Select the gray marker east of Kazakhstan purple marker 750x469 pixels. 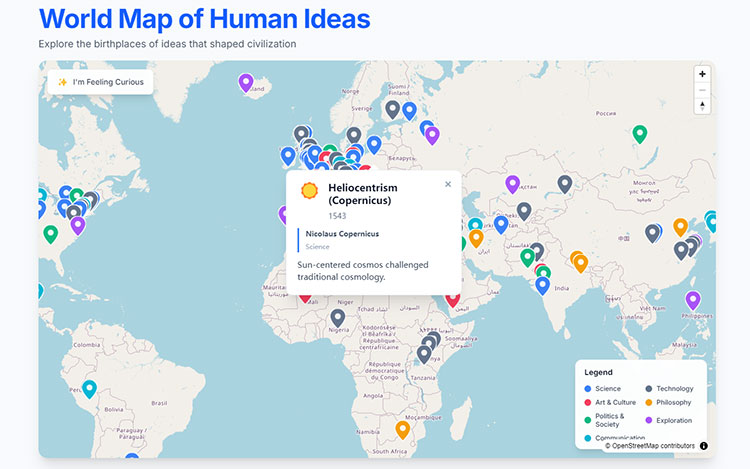point(565,184)
